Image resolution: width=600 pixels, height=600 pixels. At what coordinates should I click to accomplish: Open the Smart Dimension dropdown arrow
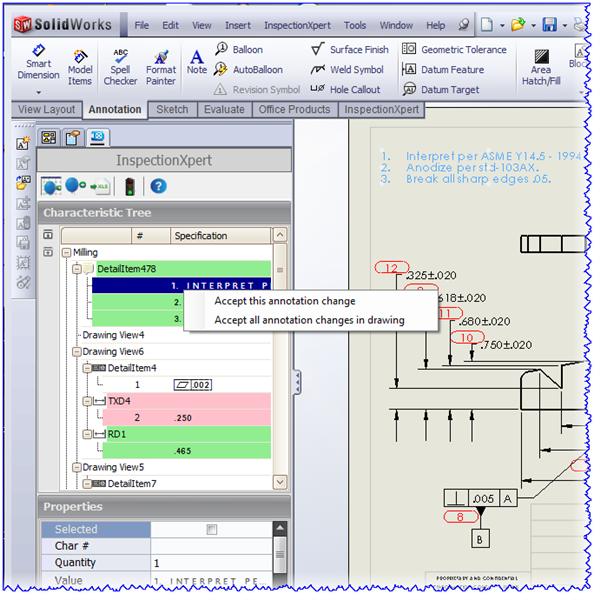(38, 92)
